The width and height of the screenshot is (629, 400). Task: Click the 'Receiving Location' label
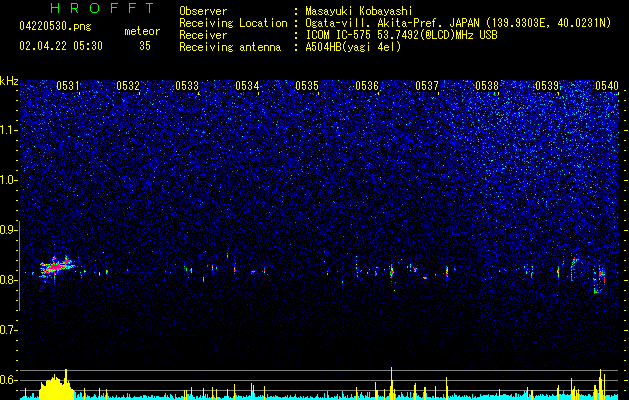(x=233, y=23)
